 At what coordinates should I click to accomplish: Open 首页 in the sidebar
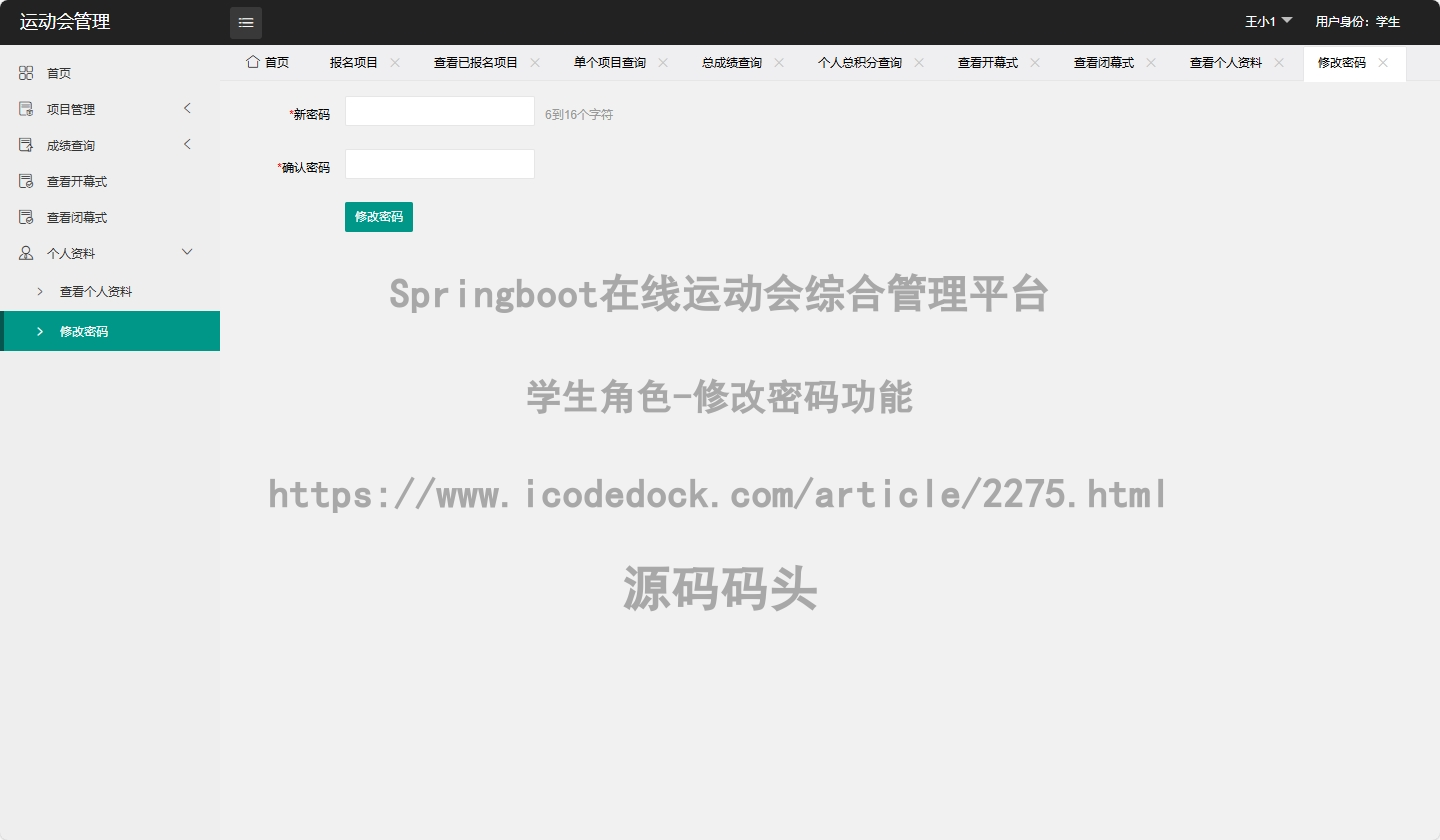110,73
